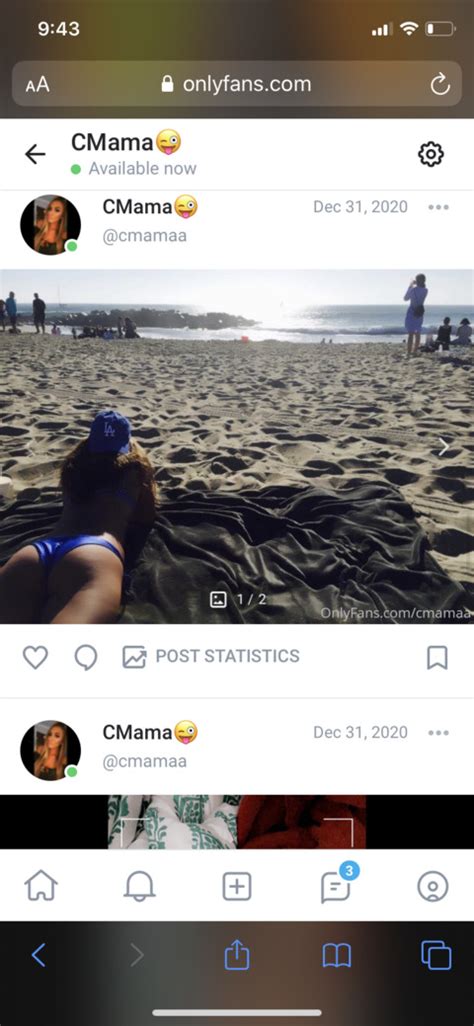Tap the back arrow beside CMama header
Image resolution: width=474 pixels, height=1026 pixels.
[x=35, y=154]
